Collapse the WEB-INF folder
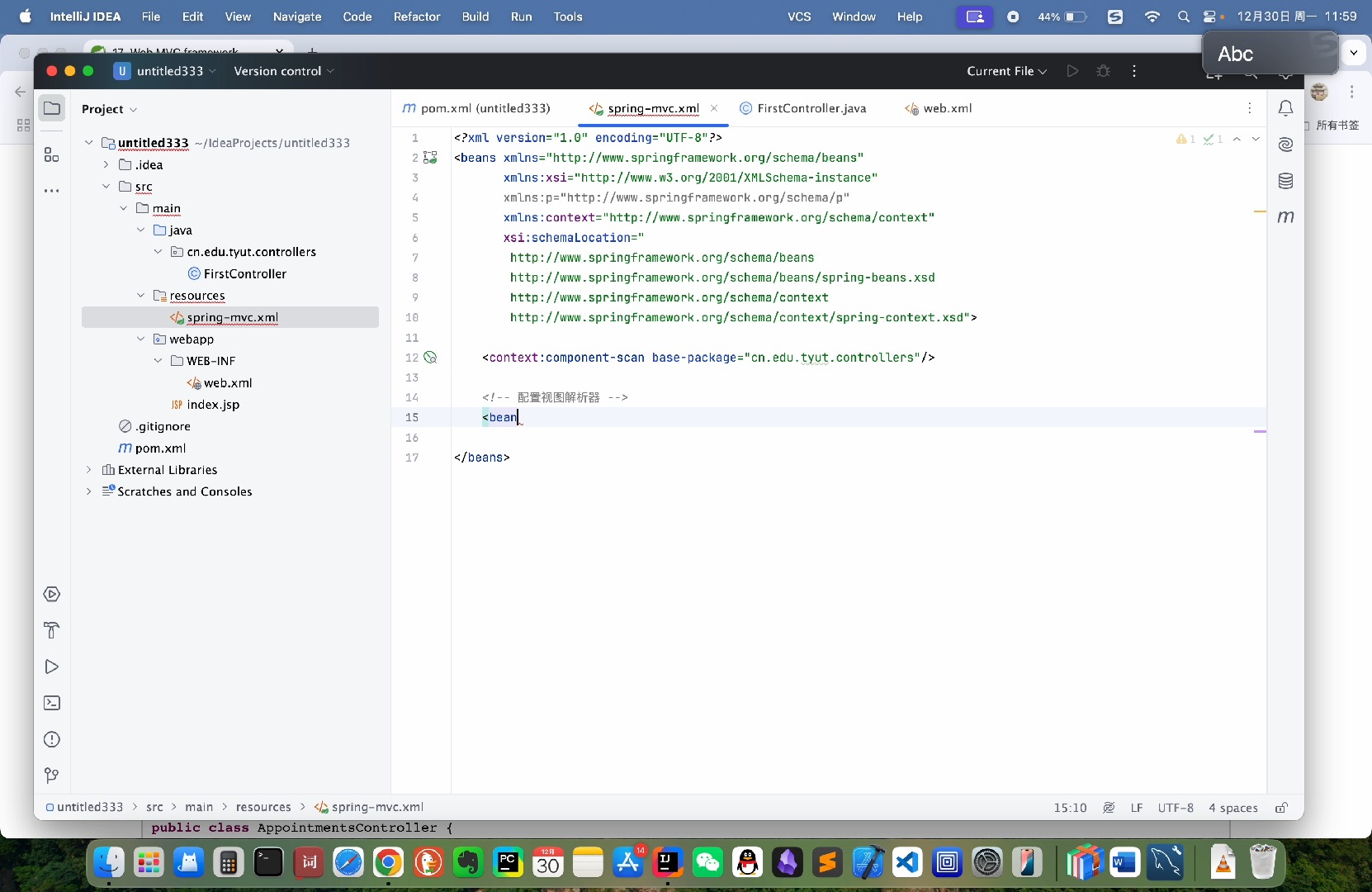 coord(158,361)
